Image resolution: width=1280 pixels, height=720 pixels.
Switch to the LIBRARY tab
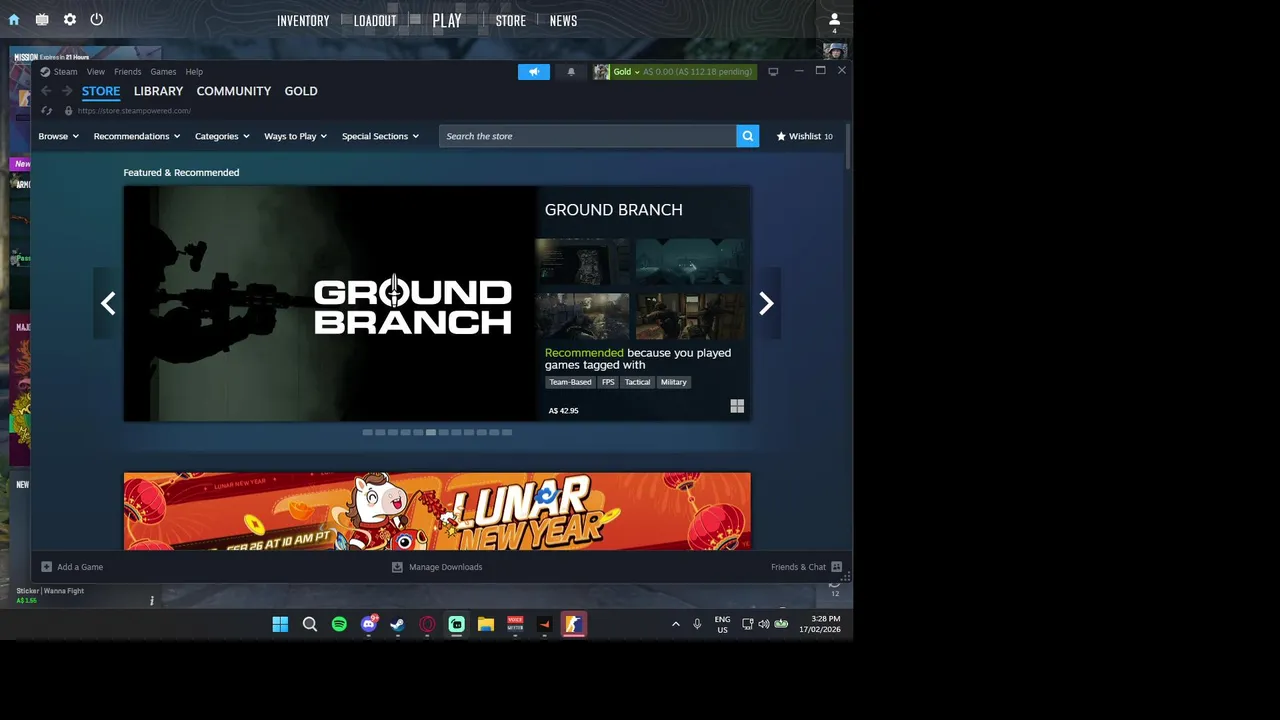[x=158, y=91]
